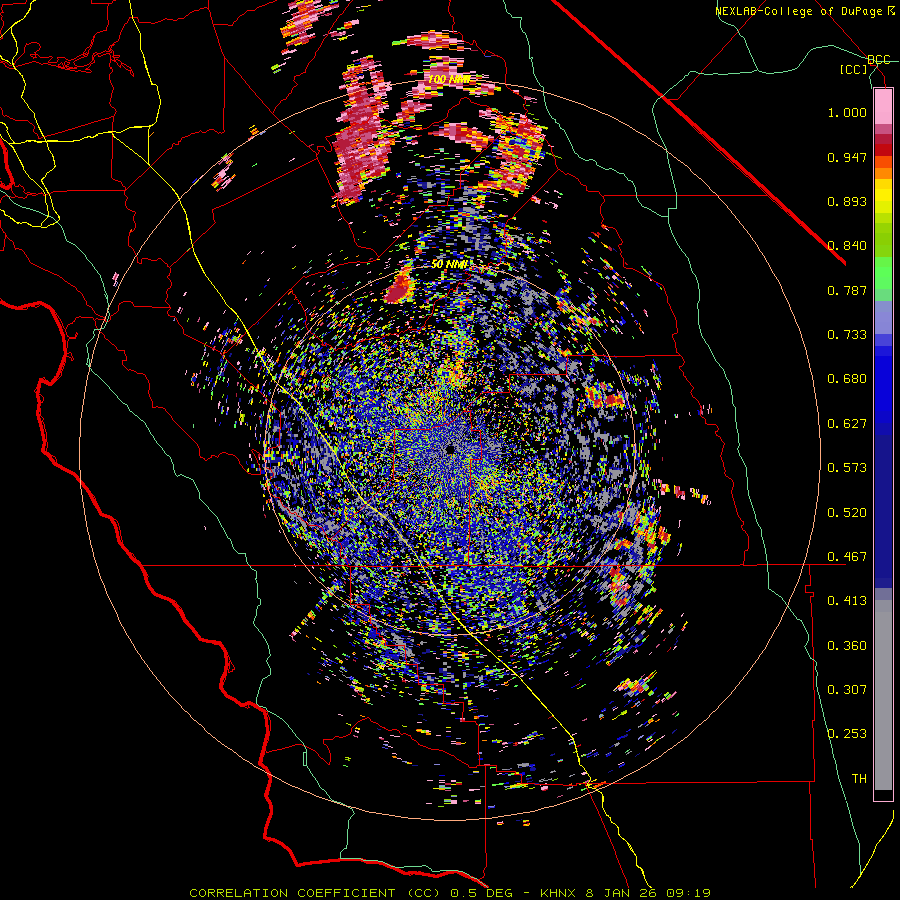Click the gray color band in the legend
This screenshot has width=900, height=900.
(883, 695)
